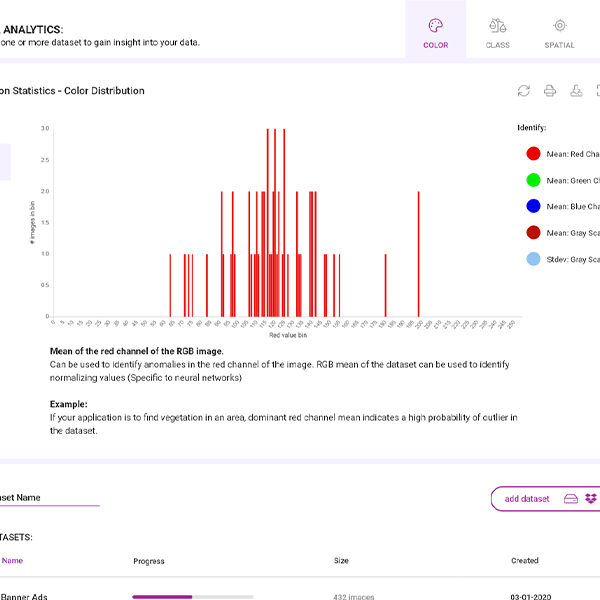This screenshot has width=600, height=600.
Task: Open the Class analytics scales icon
Action: pyautogui.click(x=497, y=26)
